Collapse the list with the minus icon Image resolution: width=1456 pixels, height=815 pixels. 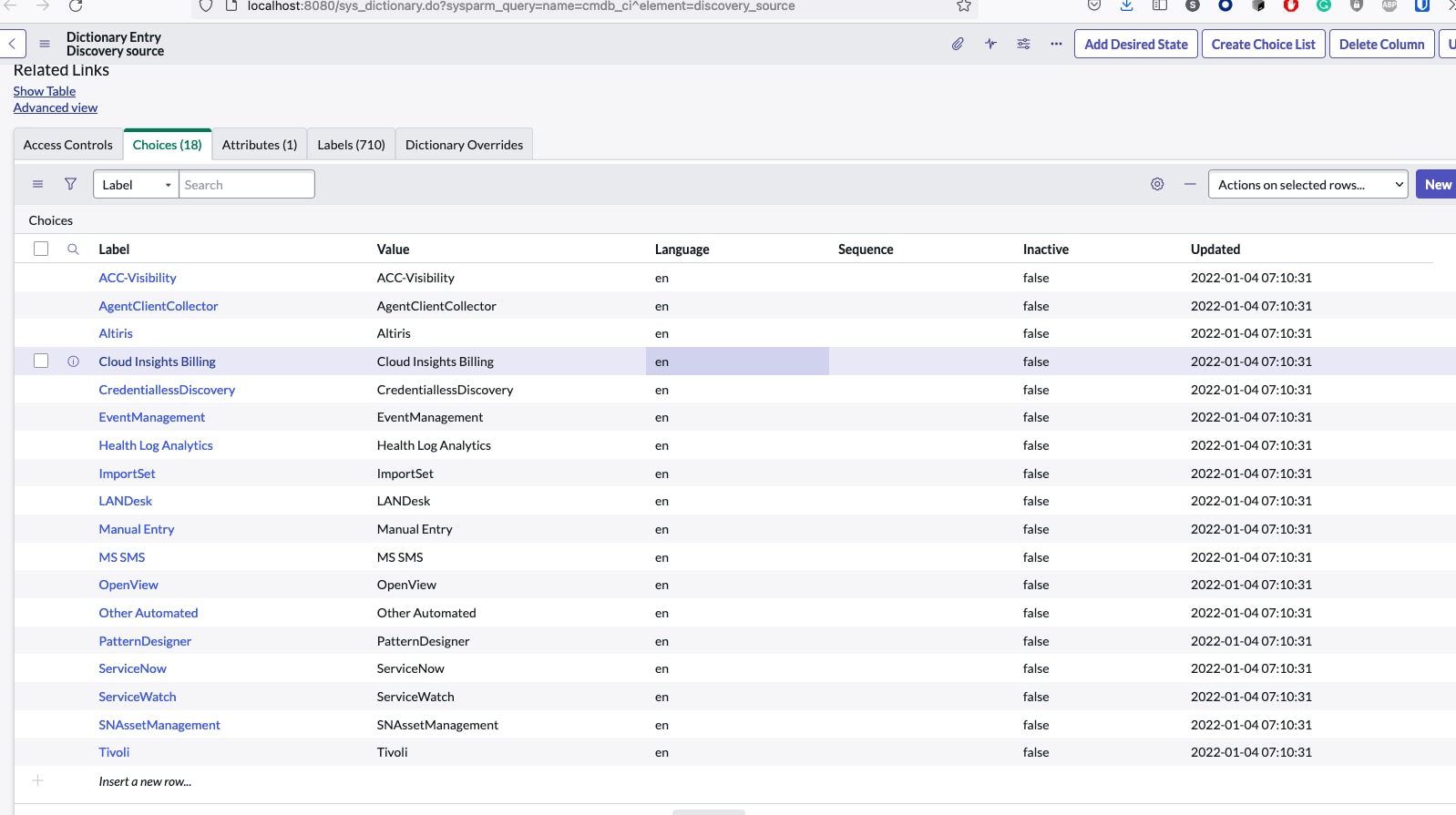pos(1190,184)
